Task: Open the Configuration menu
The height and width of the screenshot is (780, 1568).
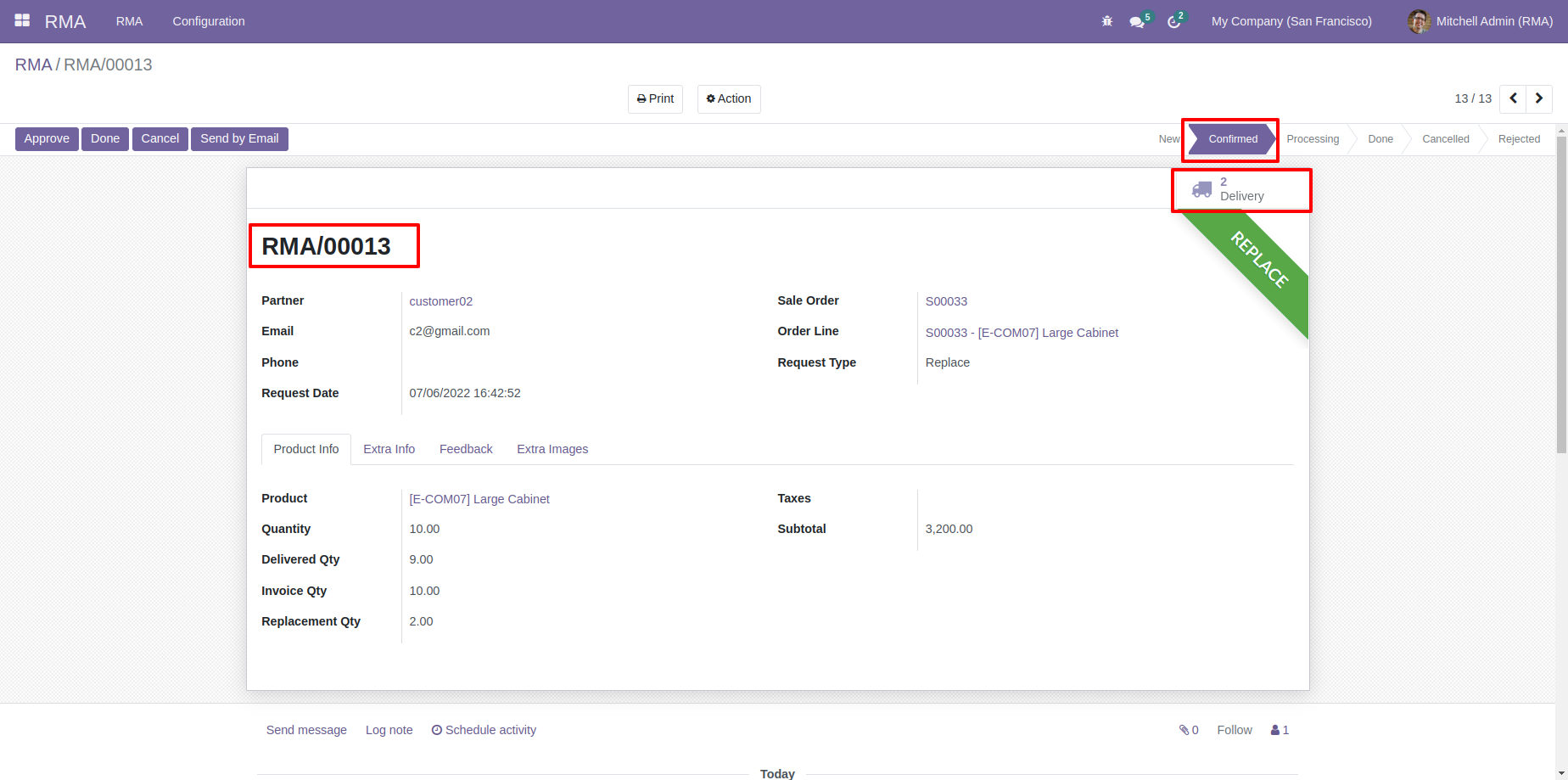Action: pyautogui.click(x=209, y=21)
